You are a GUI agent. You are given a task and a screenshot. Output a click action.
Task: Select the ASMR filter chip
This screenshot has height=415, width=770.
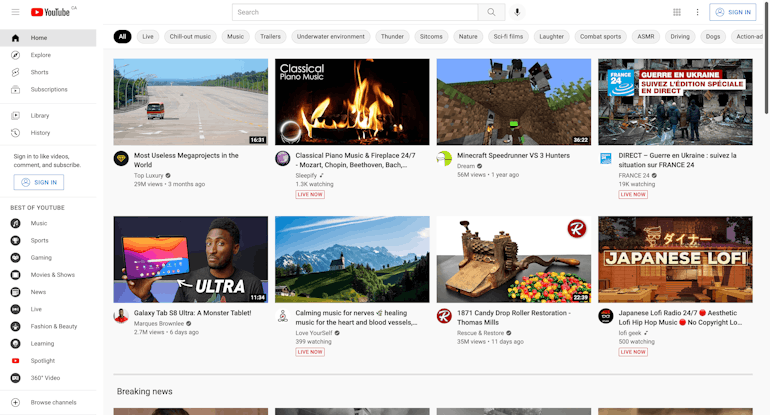[x=645, y=36]
